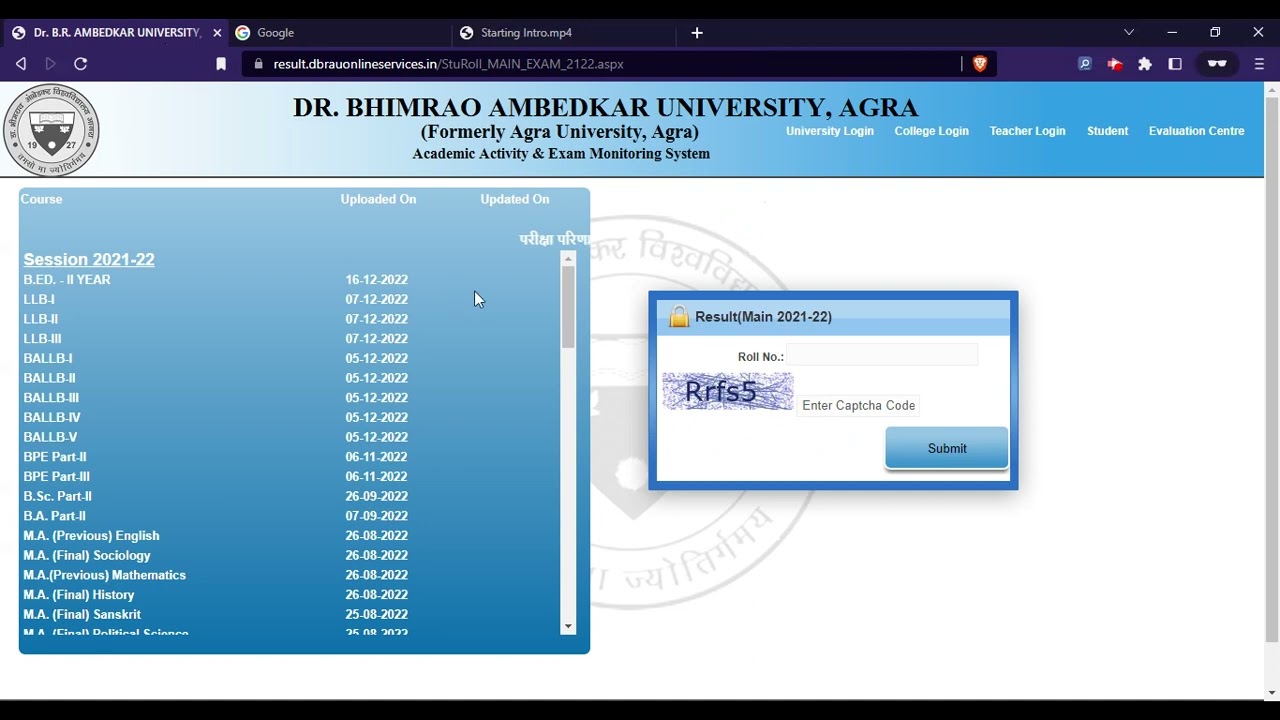Click the university emblem logo

coord(51,130)
